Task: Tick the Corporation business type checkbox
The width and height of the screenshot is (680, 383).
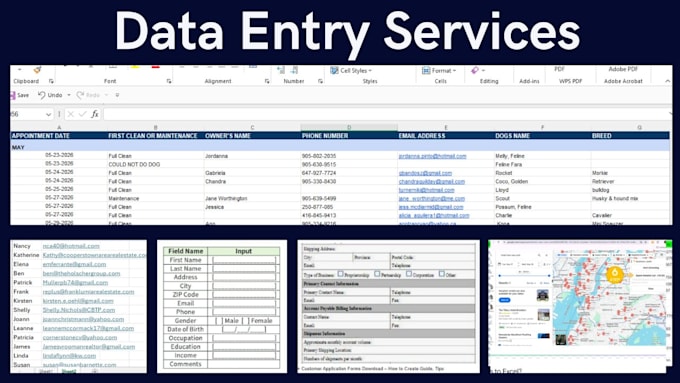Action: tap(409, 274)
